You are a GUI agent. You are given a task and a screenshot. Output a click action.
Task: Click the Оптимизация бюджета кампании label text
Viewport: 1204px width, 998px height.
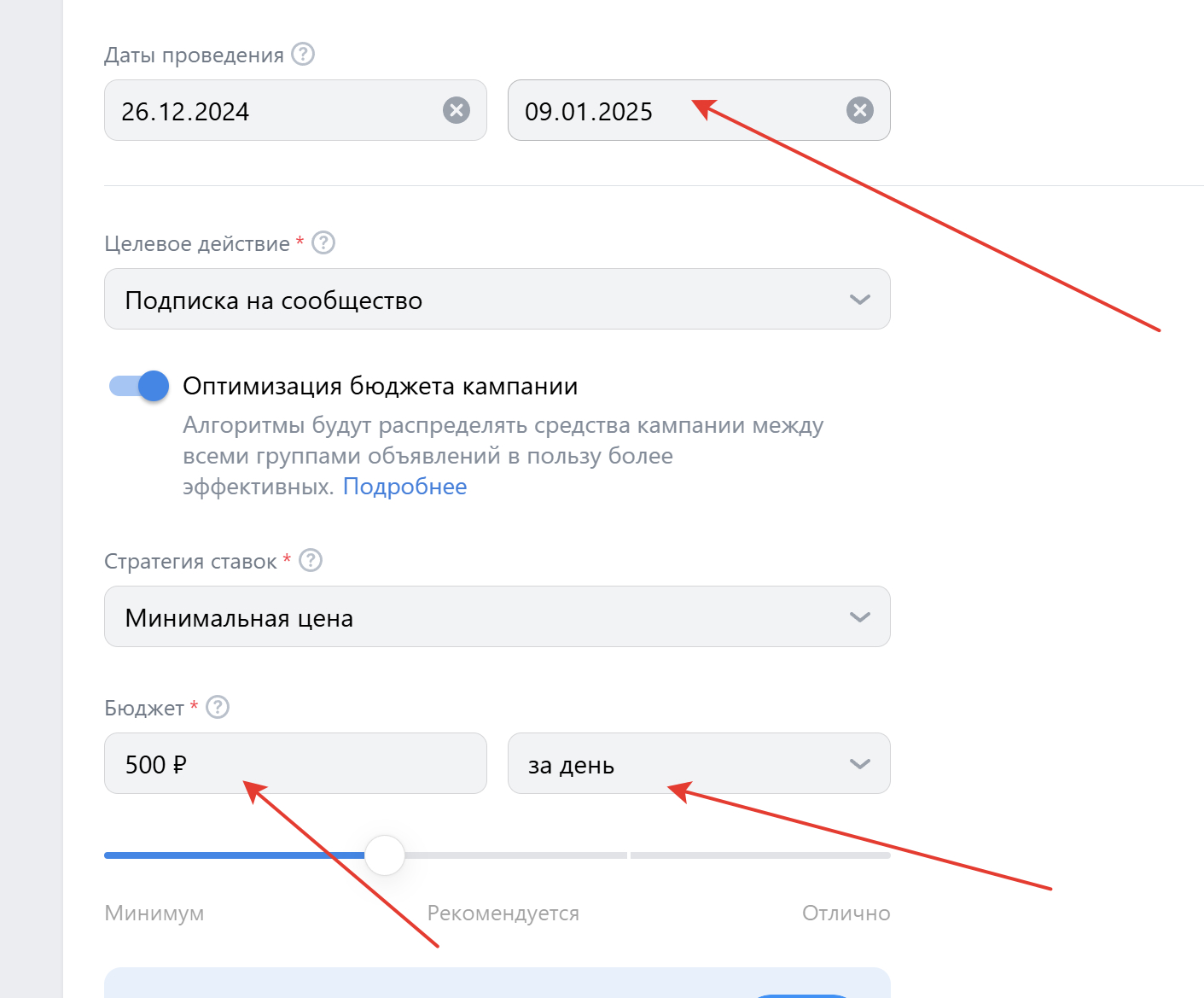pyautogui.click(x=380, y=387)
